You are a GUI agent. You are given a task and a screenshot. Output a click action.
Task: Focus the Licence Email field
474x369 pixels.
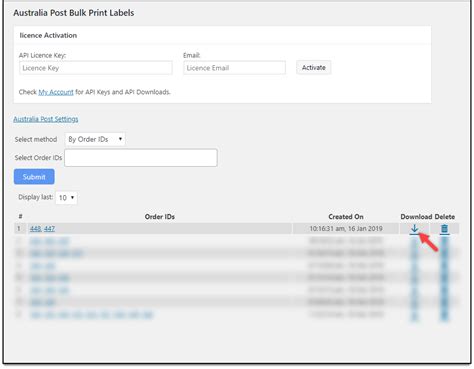point(234,68)
